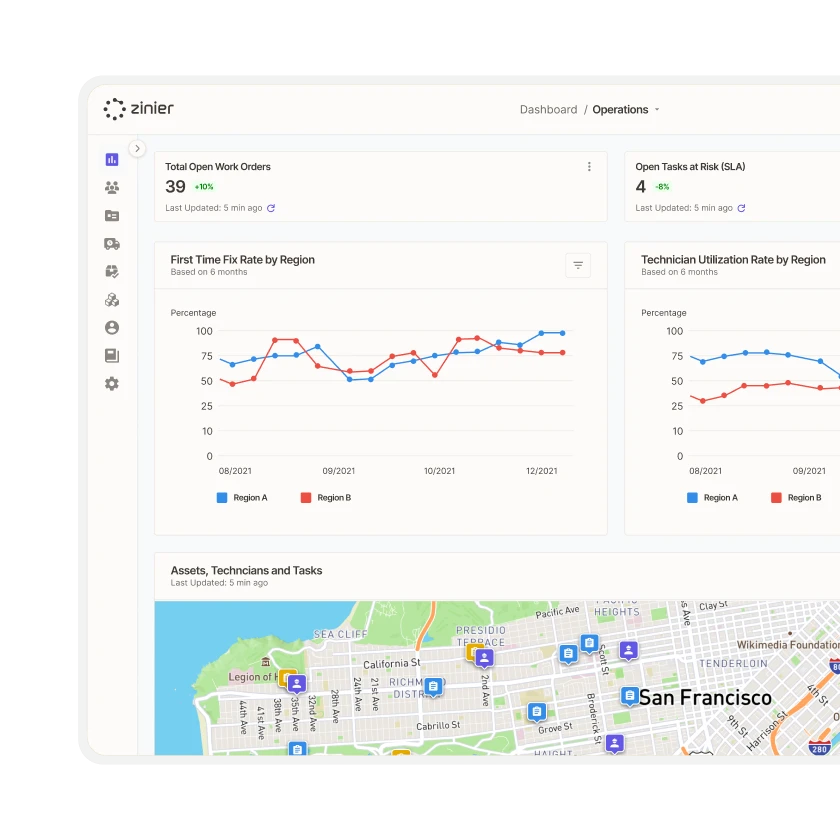Click the California St map label
Viewport: 840px width, 840px height.
click(392, 664)
